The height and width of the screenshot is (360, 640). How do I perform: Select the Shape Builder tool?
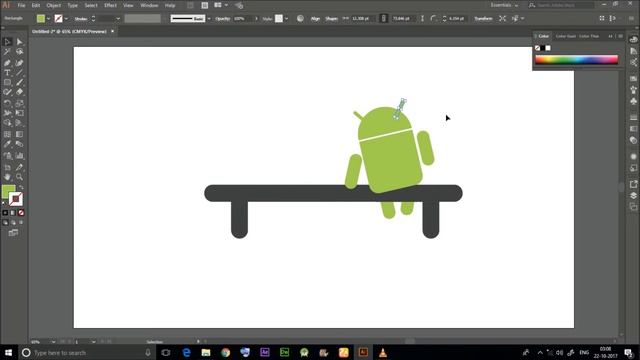pyautogui.click(x=7, y=123)
